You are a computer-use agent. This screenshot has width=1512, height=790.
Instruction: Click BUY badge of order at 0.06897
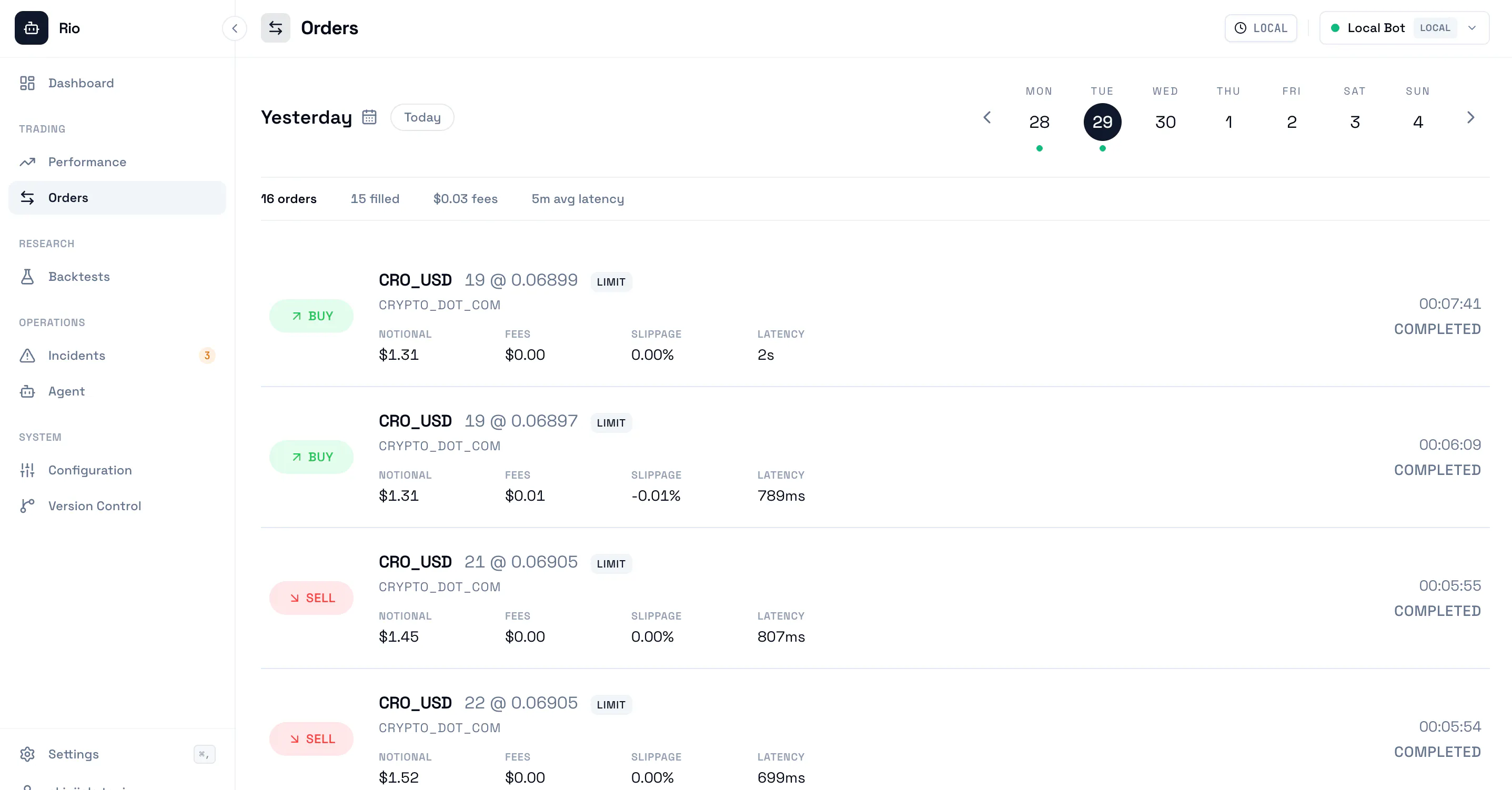311,457
